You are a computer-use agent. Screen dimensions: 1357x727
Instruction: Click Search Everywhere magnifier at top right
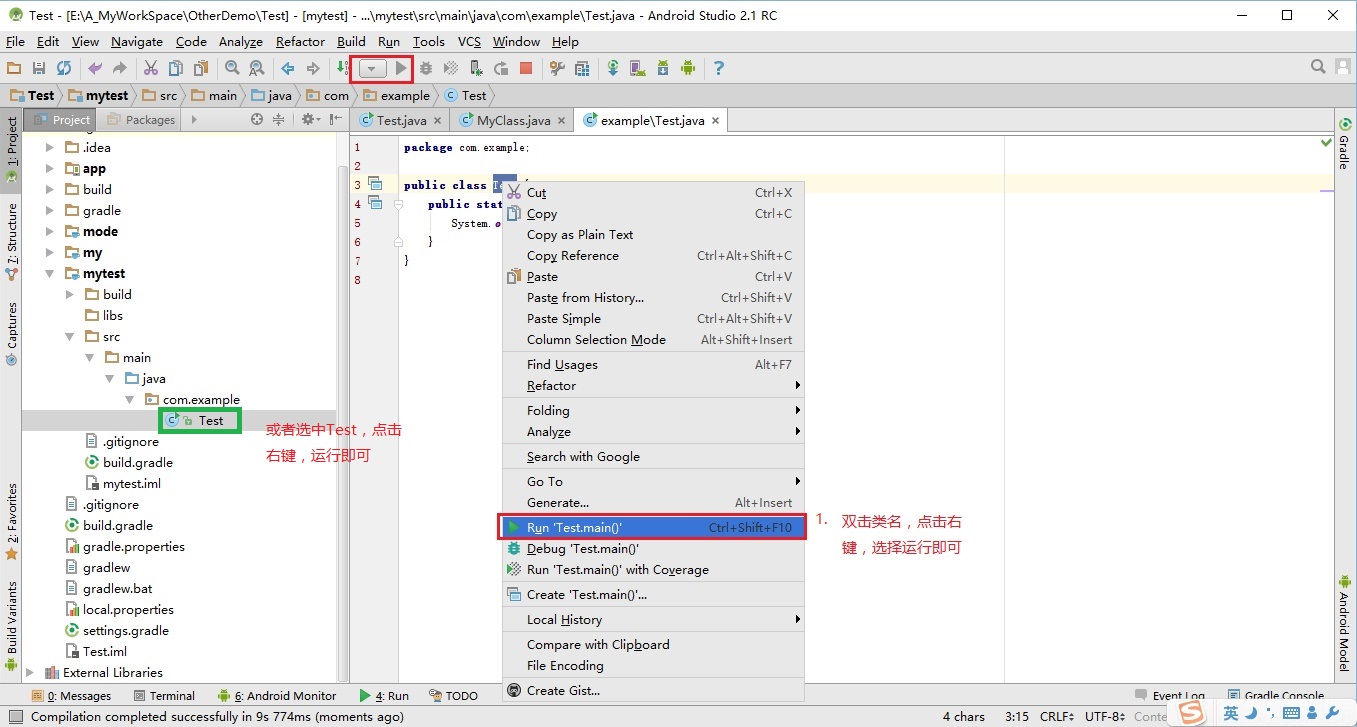[x=1319, y=67]
